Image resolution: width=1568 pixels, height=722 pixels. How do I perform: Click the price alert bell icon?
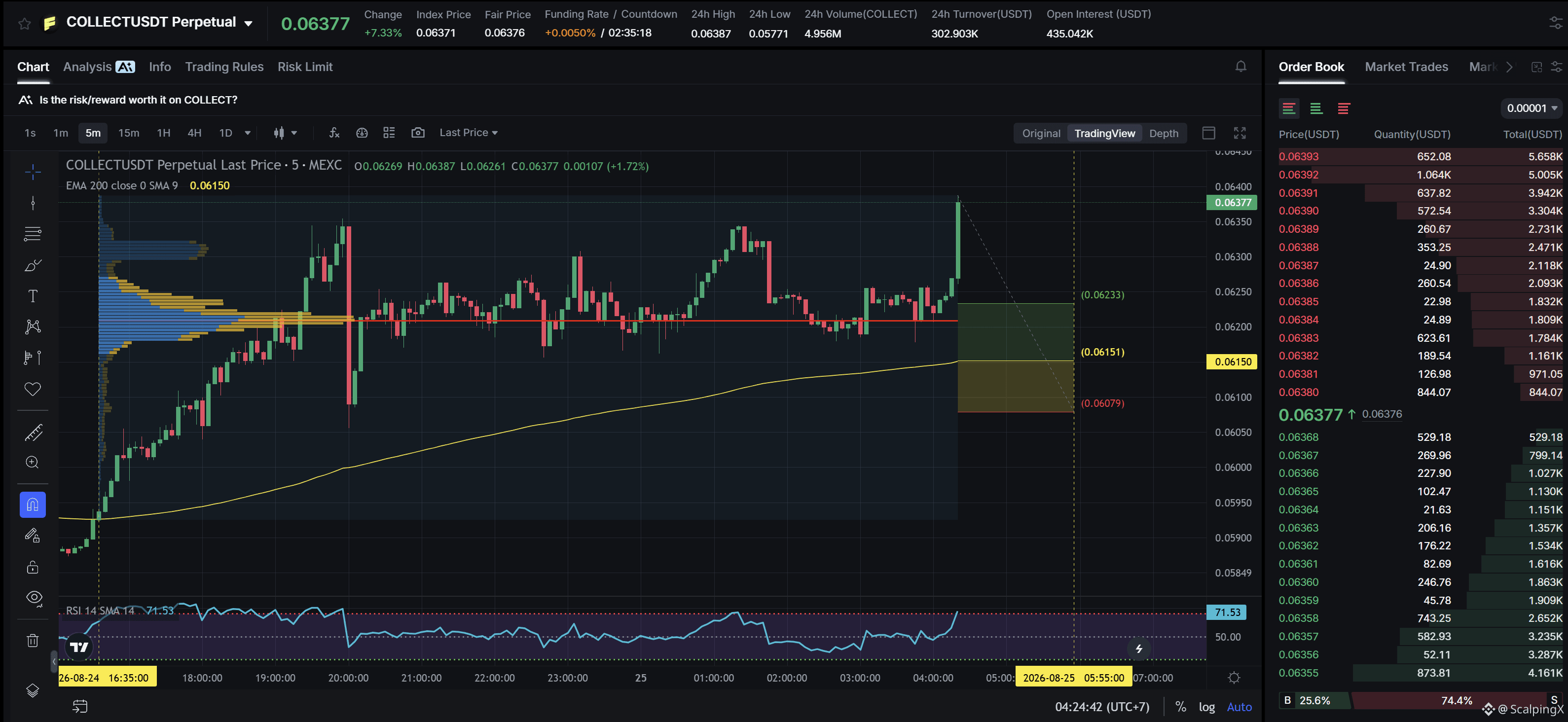pos(1240,67)
